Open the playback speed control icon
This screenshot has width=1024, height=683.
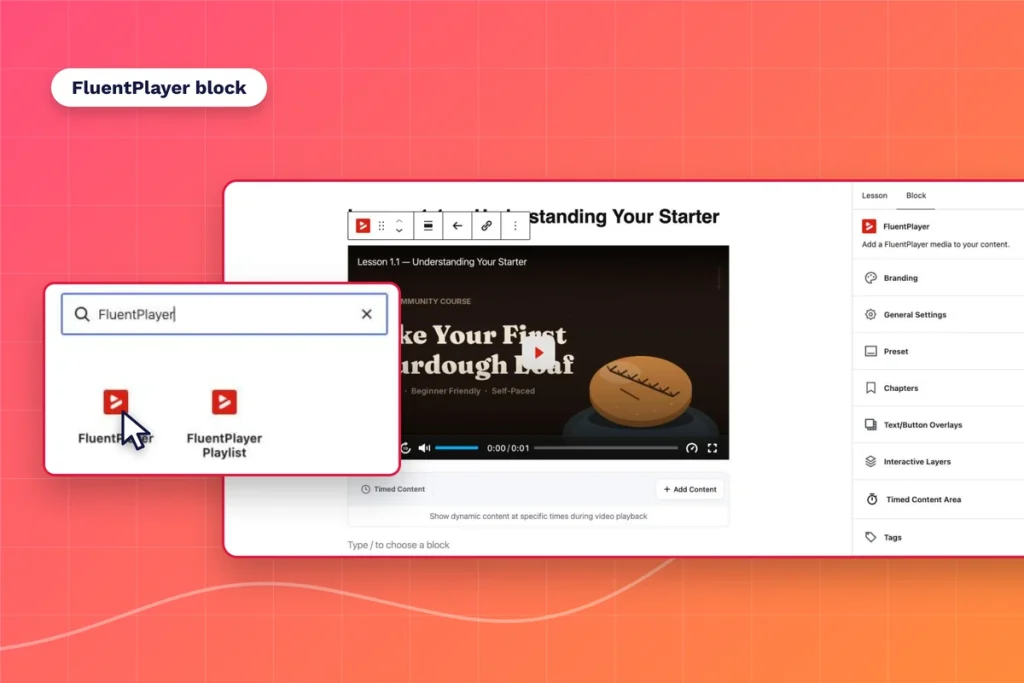pos(692,448)
